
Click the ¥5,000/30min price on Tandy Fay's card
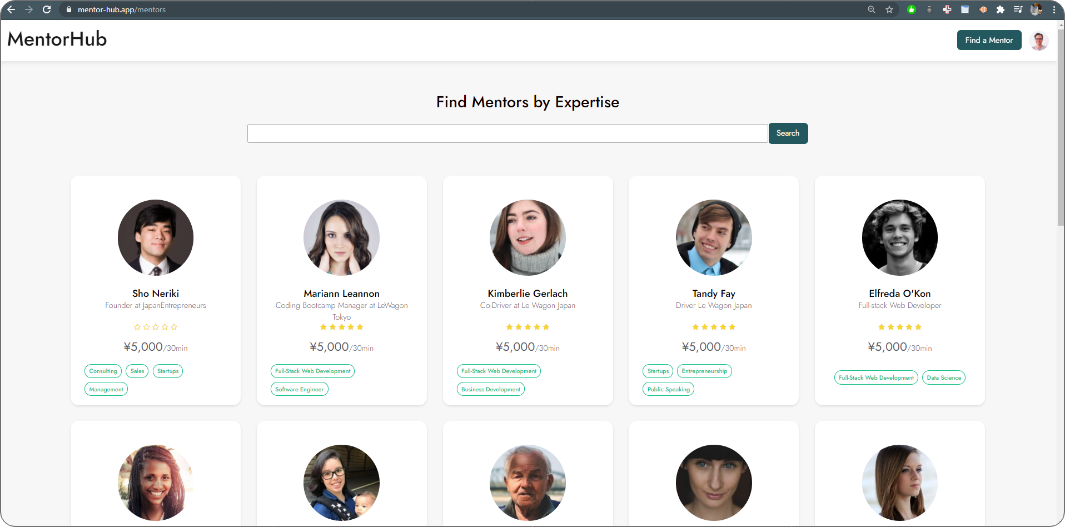(714, 347)
